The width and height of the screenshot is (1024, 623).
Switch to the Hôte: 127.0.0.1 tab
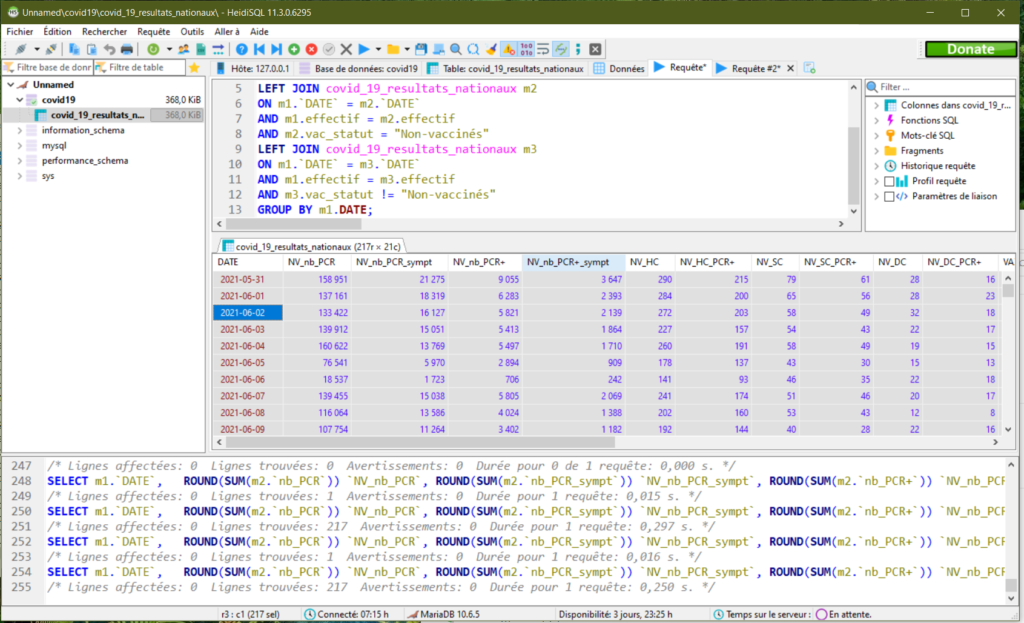click(x=253, y=68)
